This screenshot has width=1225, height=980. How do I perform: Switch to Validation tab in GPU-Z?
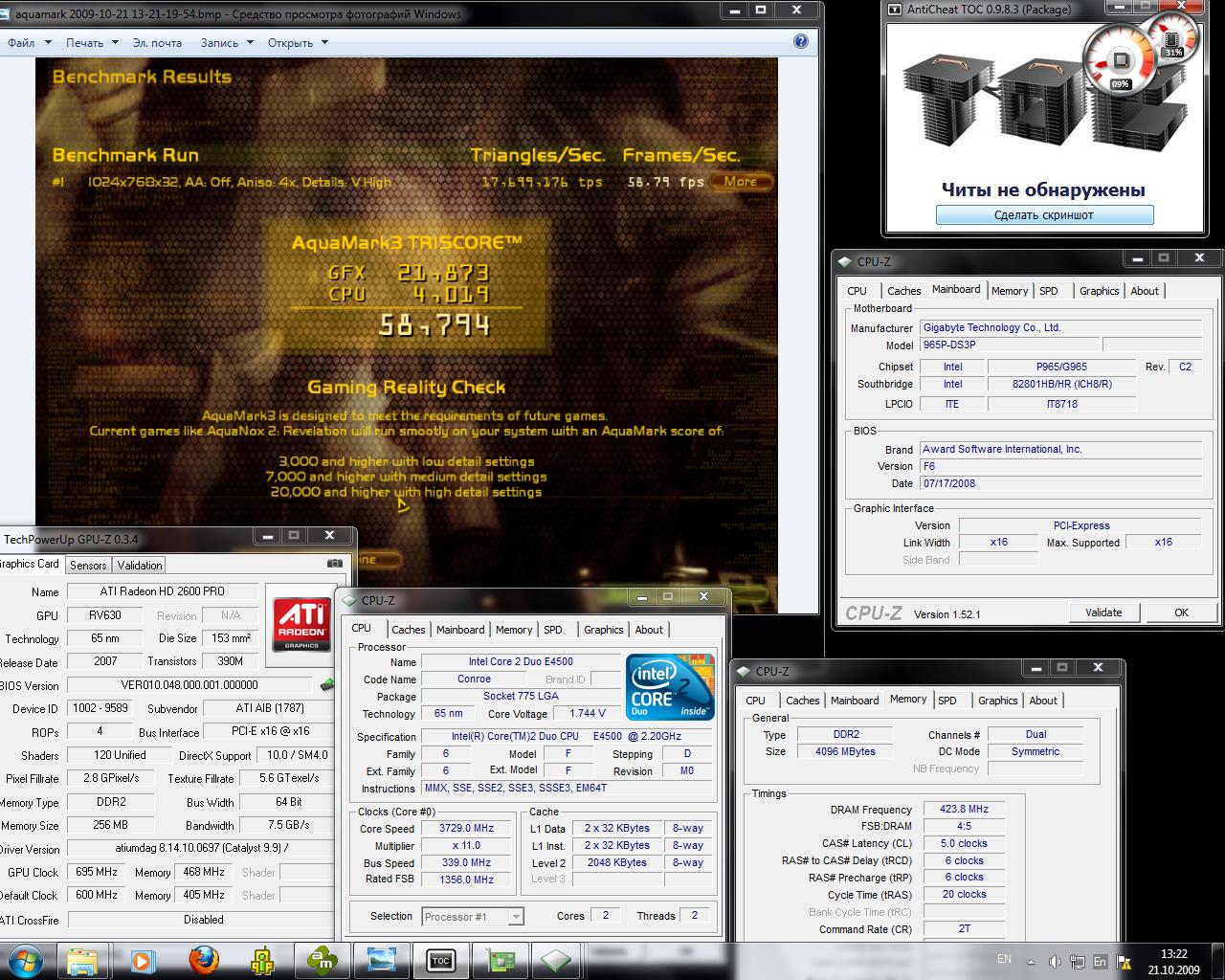pyautogui.click(x=140, y=566)
